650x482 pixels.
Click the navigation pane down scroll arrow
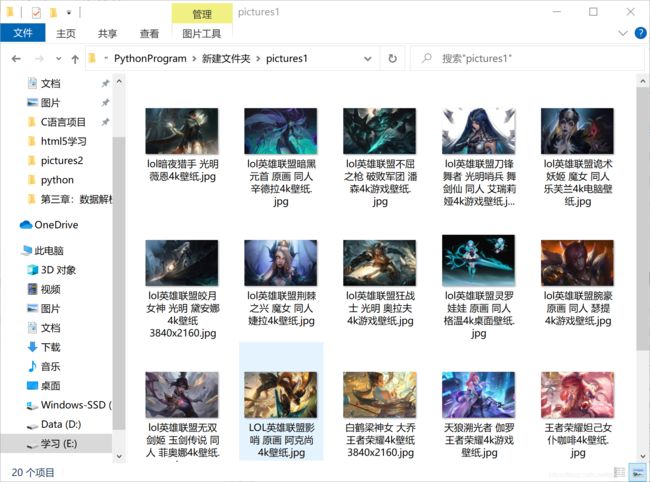[x=119, y=456]
